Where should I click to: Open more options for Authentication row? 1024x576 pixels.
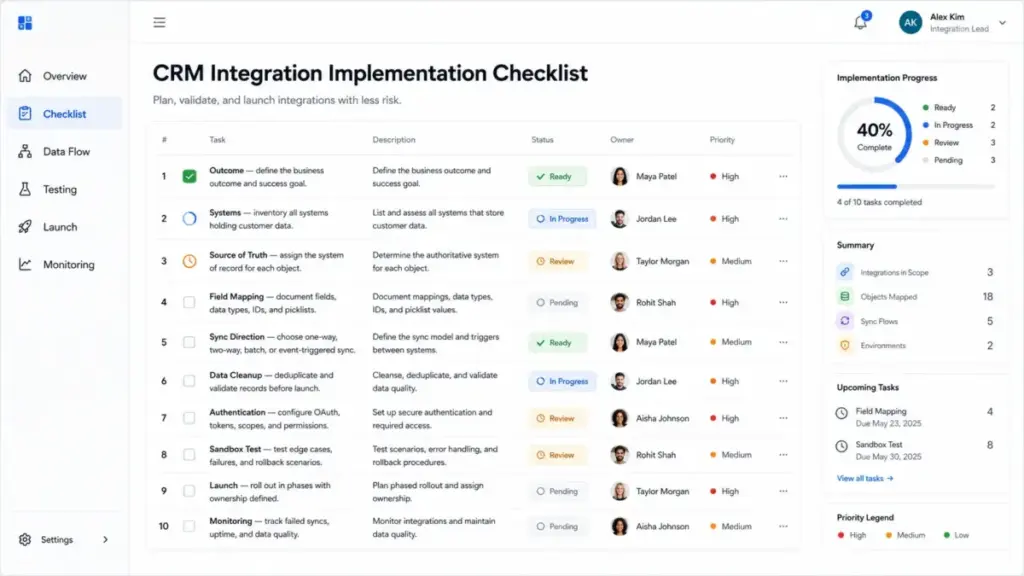(x=783, y=418)
